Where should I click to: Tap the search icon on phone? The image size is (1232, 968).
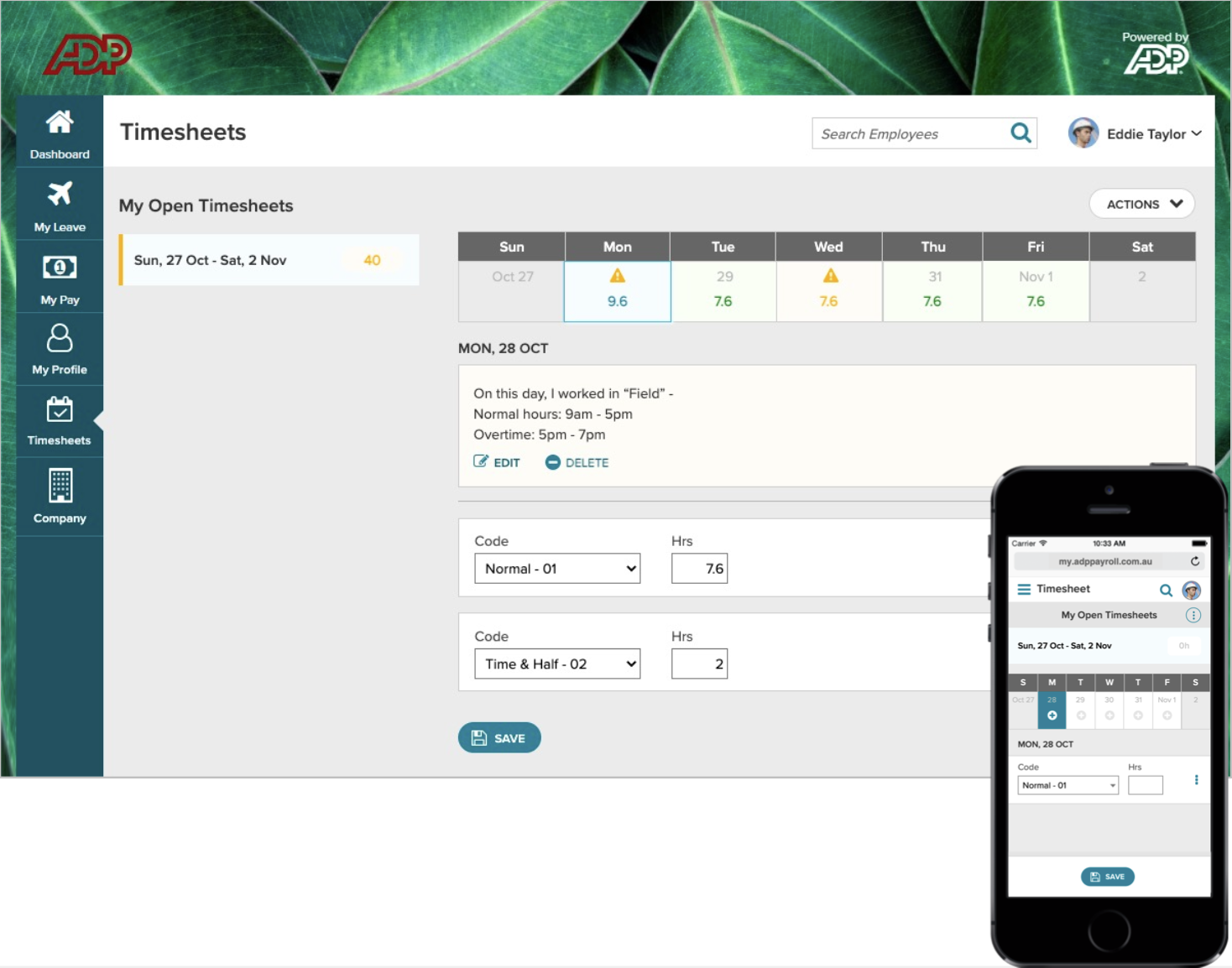[x=1166, y=591]
